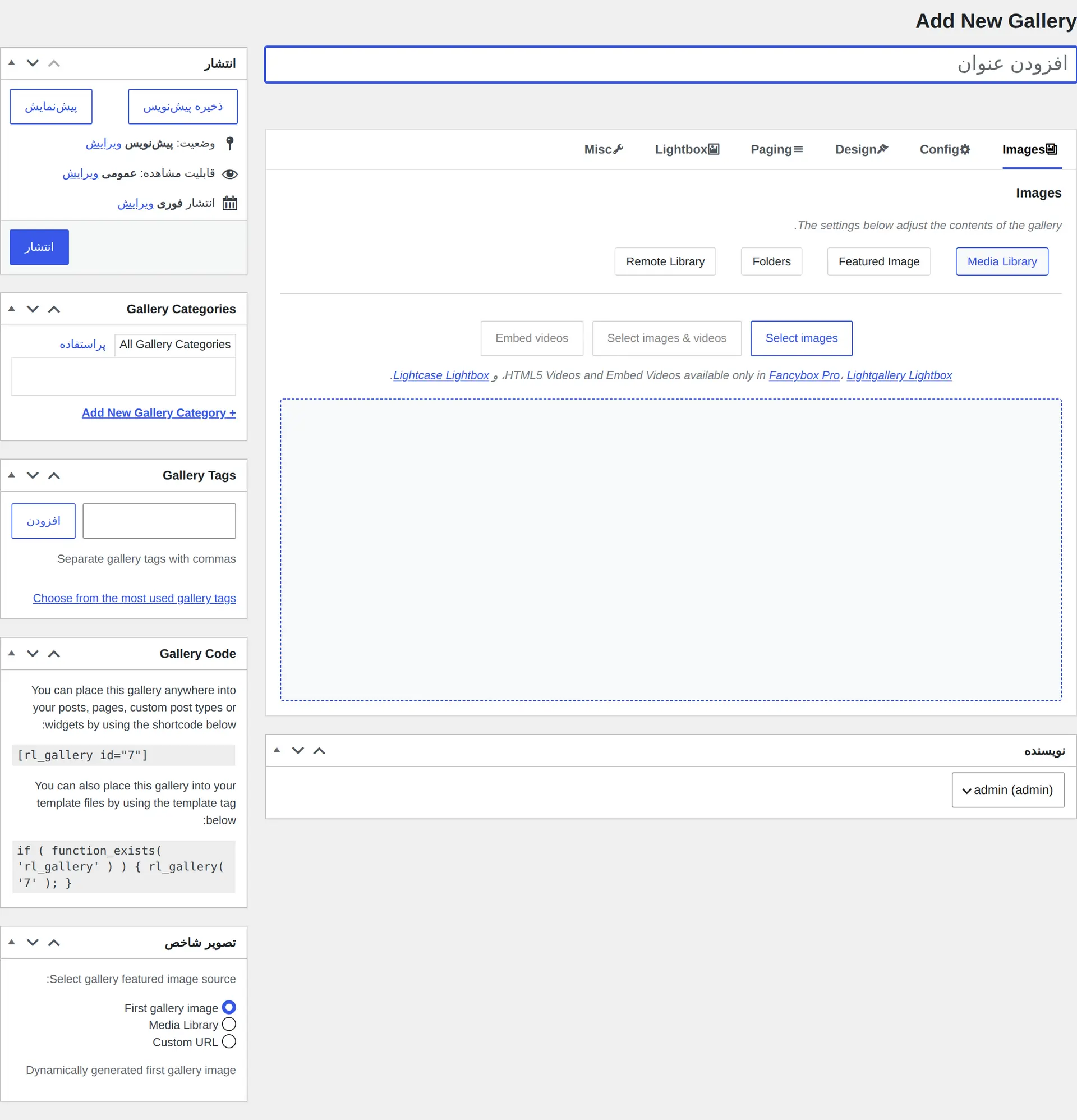This screenshot has width=1077, height=1120.
Task: Click the wrench icon on the Misc tab
Action: click(x=618, y=149)
